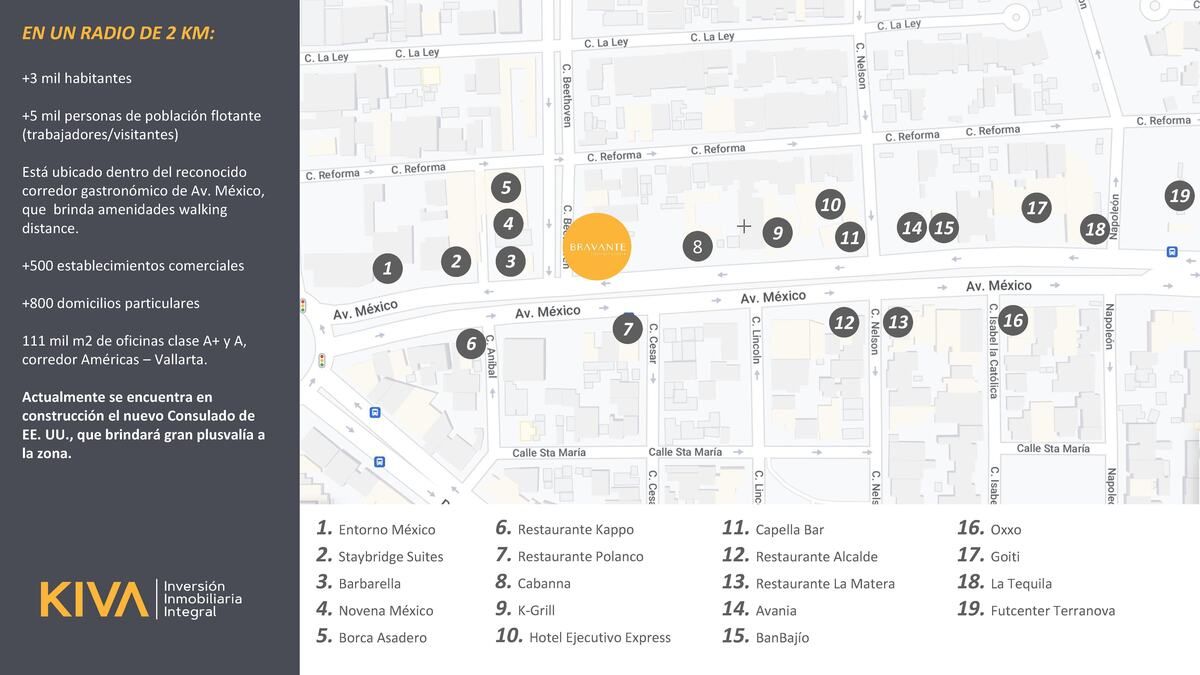Select legend entry "K-Grill"
This screenshot has height=675, width=1200.
pyautogui.click(x=525, y=610)
